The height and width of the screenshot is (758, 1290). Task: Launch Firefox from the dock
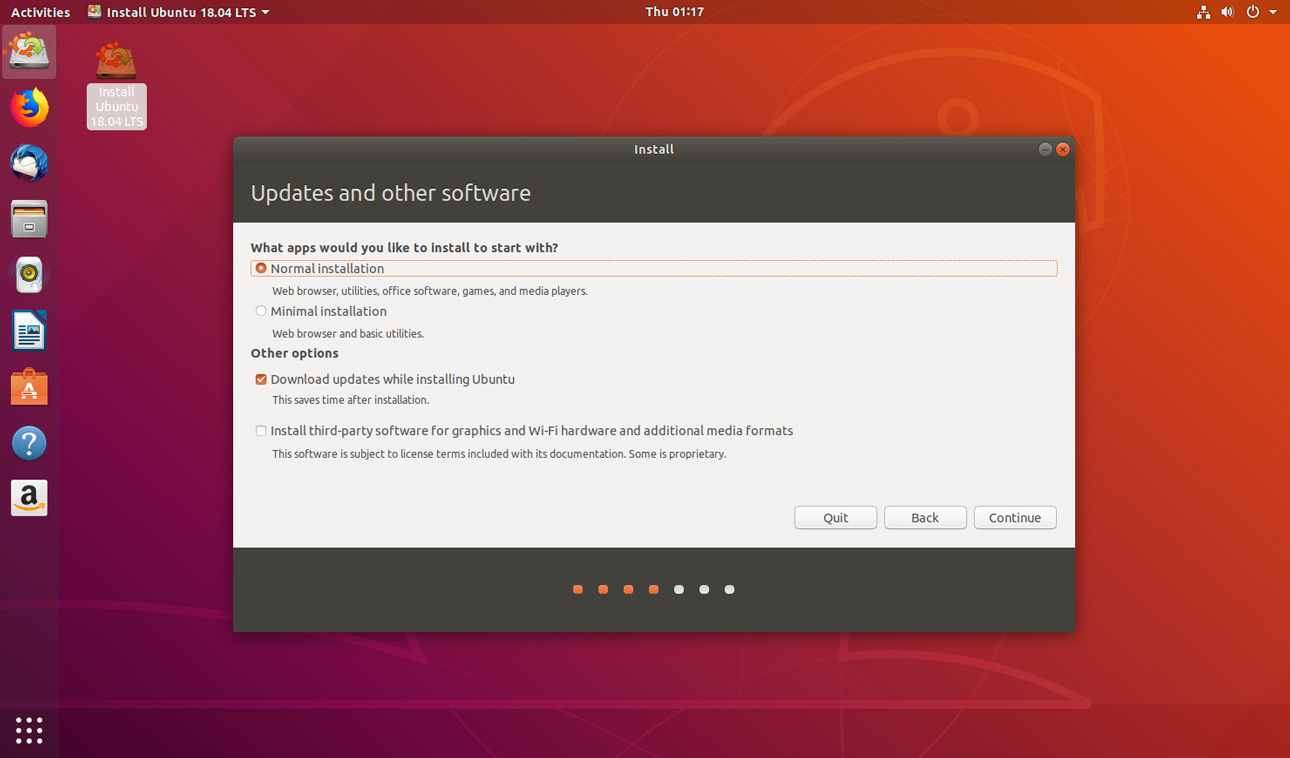pyautogui.click(x=29, y=107)
